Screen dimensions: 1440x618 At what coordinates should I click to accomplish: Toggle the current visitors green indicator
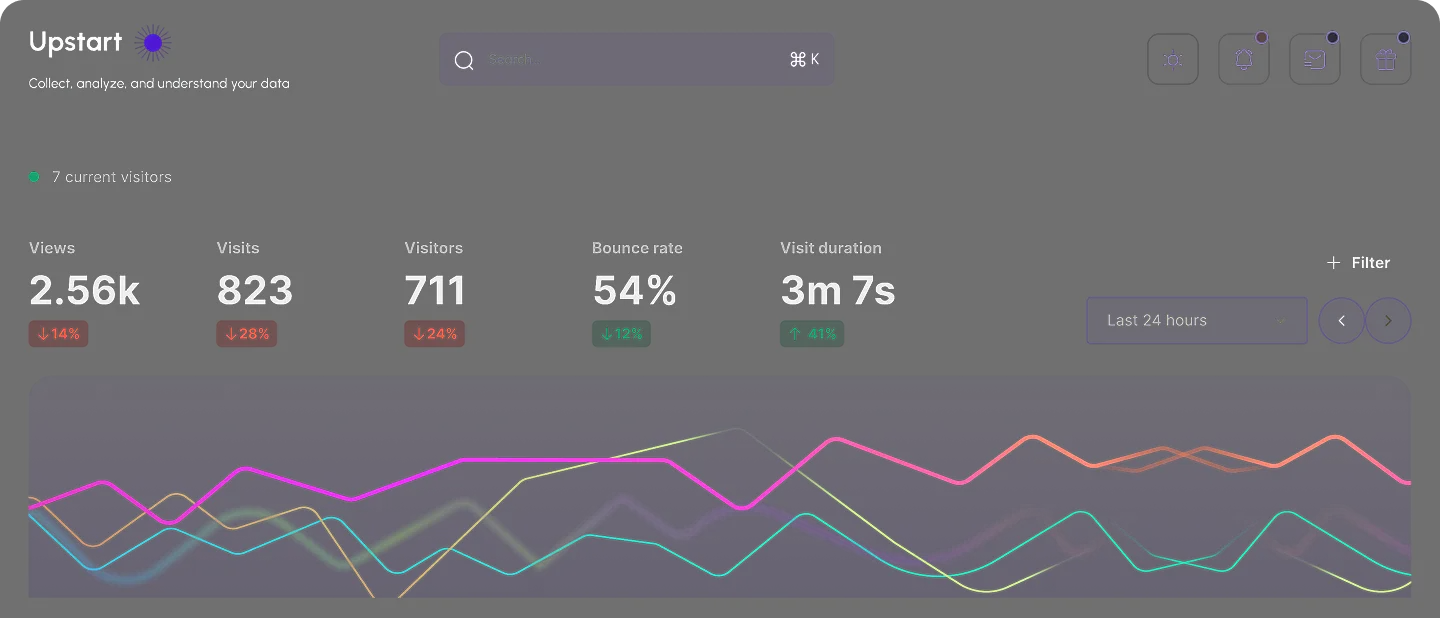(x=33, y=176)
